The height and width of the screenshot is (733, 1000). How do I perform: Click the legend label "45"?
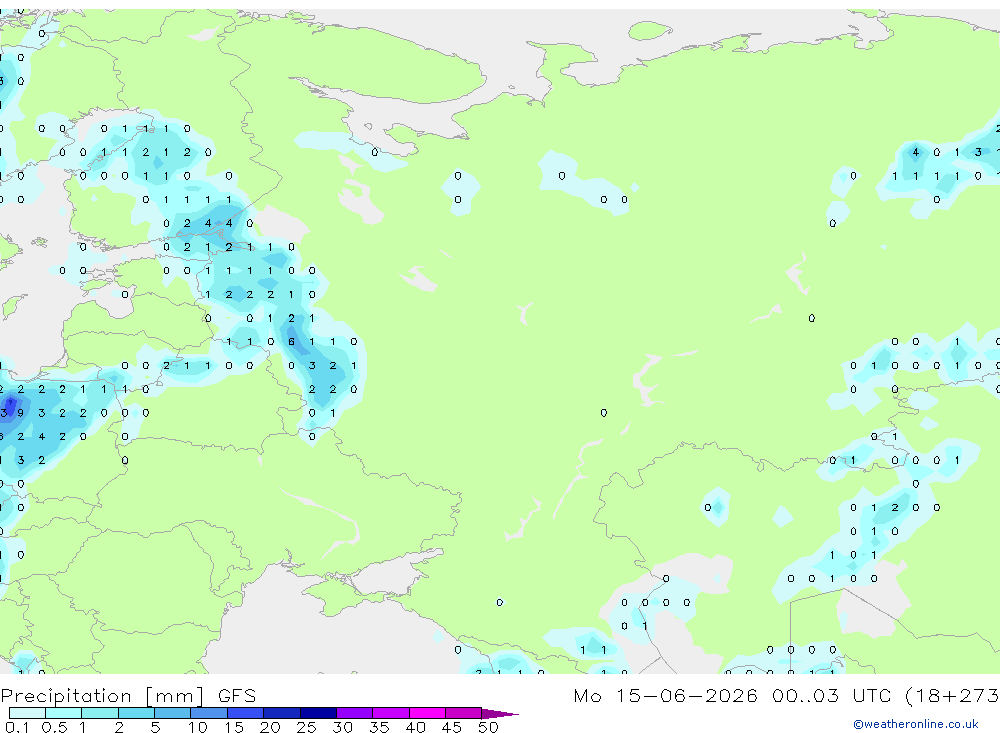tap(452, 727)
